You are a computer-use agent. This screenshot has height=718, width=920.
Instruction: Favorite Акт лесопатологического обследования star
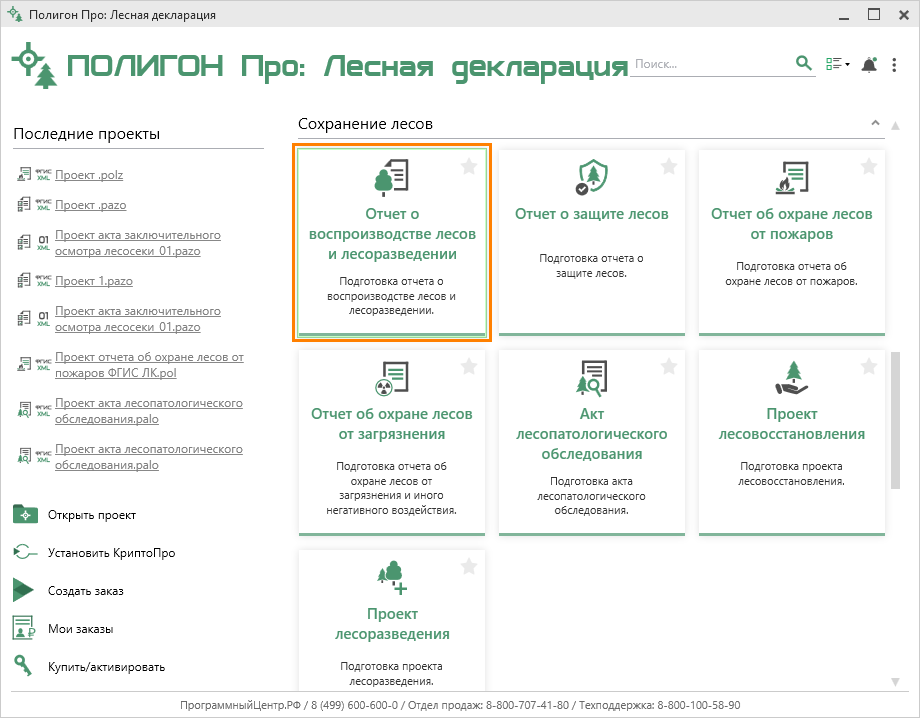pos(669,367)
